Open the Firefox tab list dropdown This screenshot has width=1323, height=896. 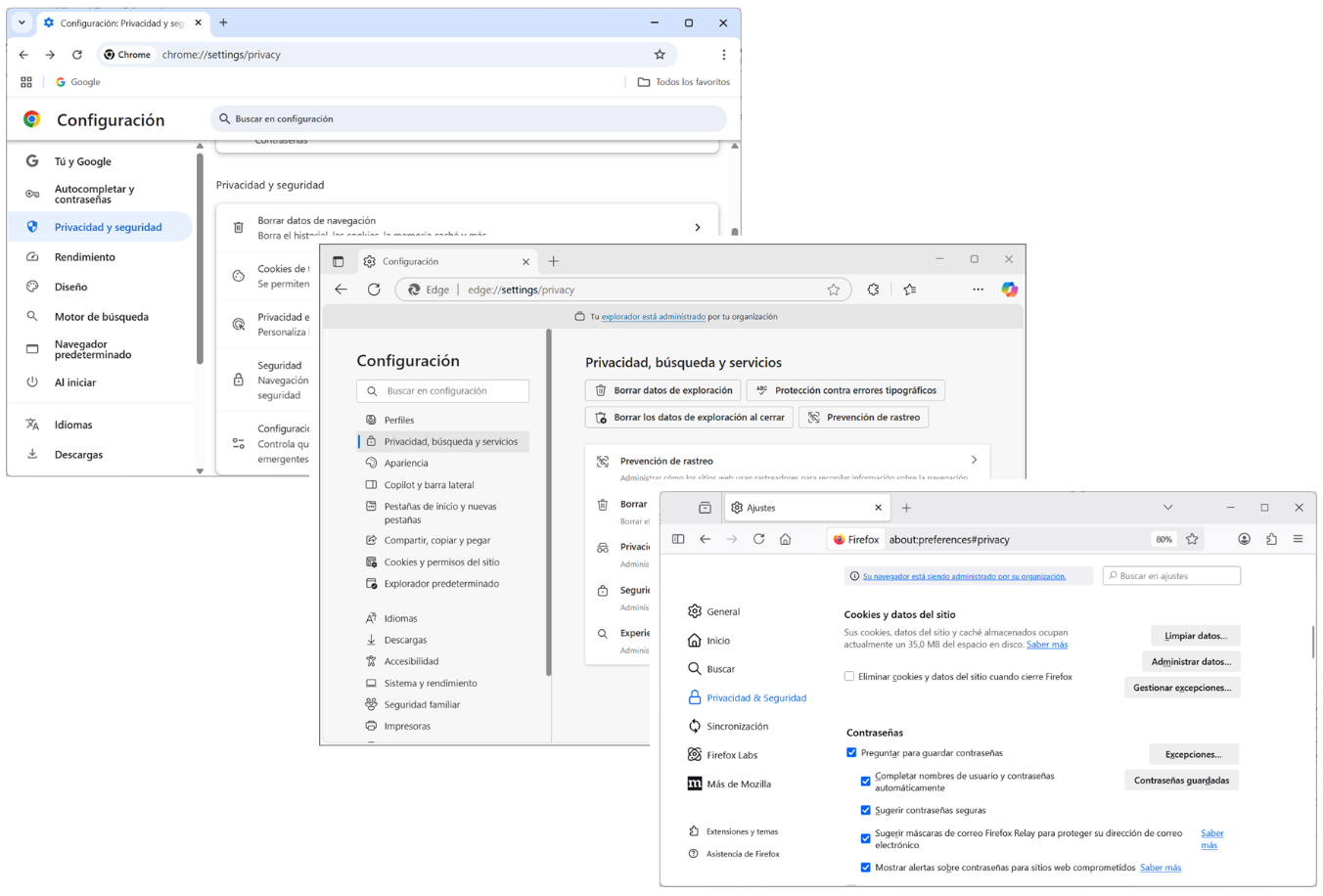[x=1167, y=507]
